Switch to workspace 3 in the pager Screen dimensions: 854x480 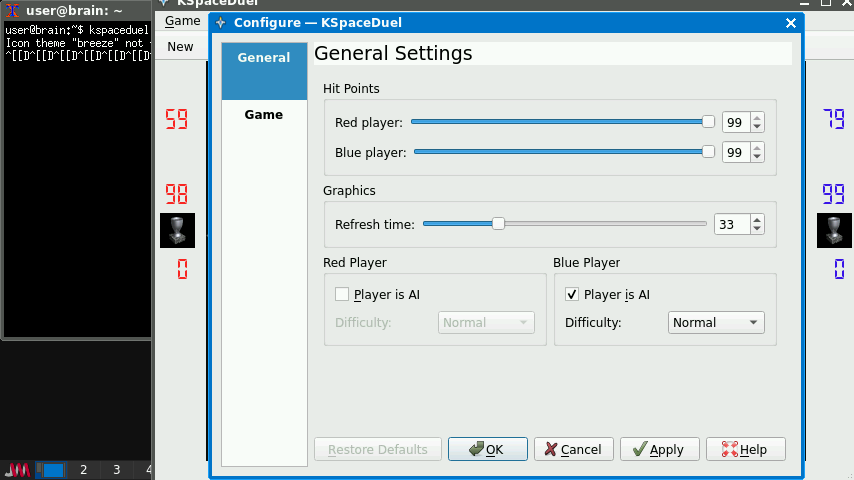116,469
